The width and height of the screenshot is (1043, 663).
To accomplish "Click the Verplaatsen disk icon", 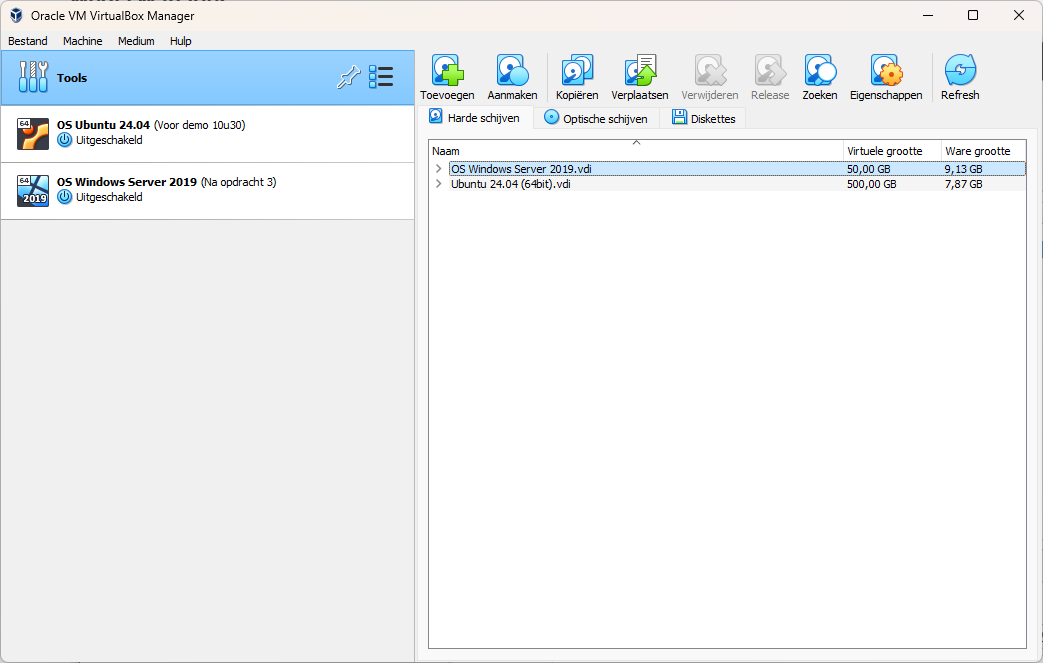I will pyautogui.click(x=640, y=71).
